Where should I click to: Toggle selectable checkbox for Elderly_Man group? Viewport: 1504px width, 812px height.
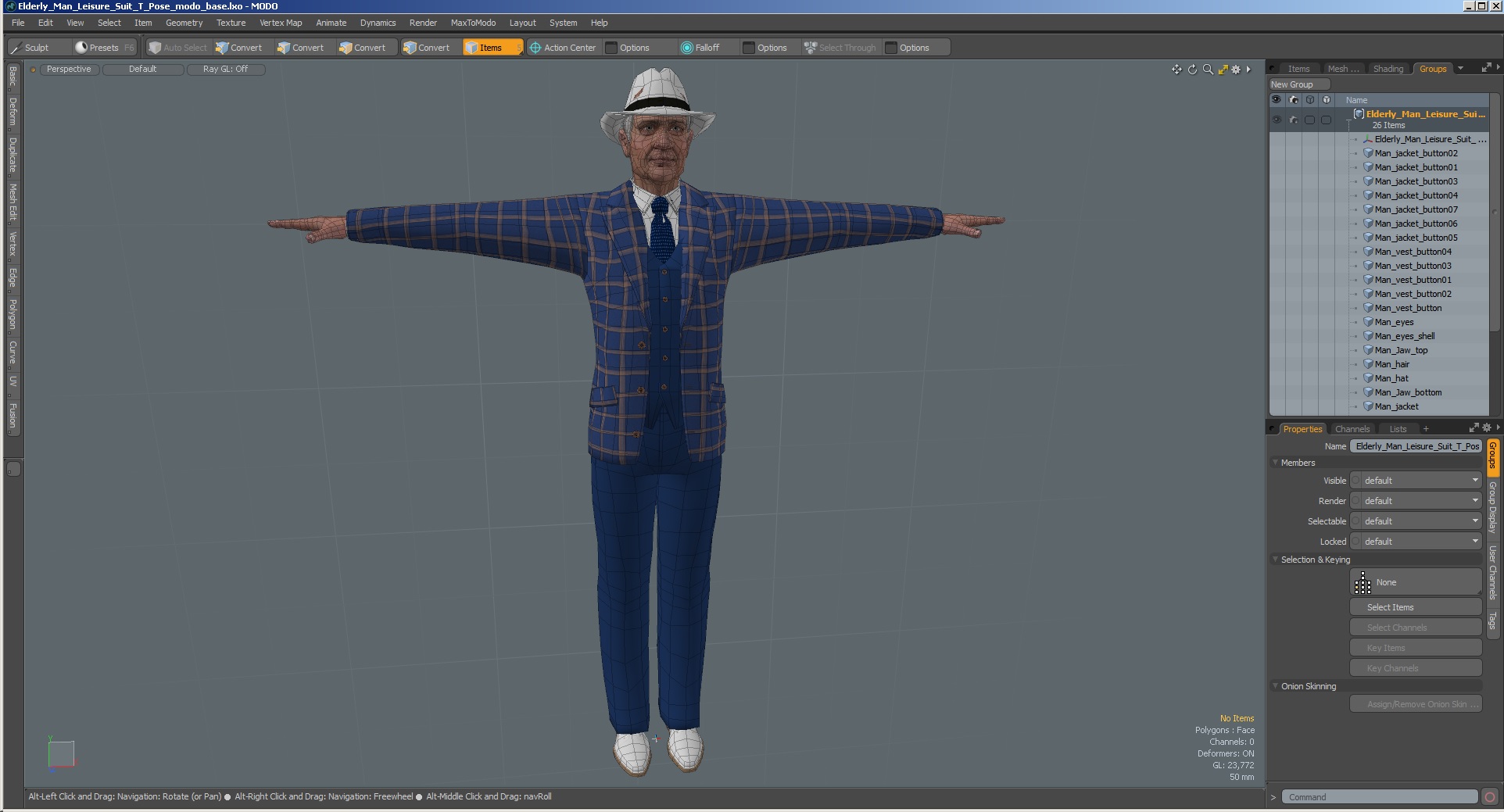click(1310, 120)
